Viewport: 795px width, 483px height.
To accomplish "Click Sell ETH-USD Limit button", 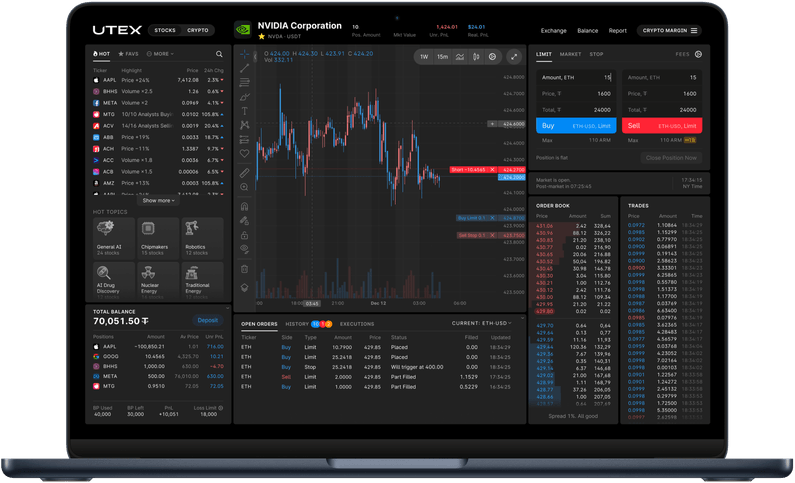I will point(662,126).
